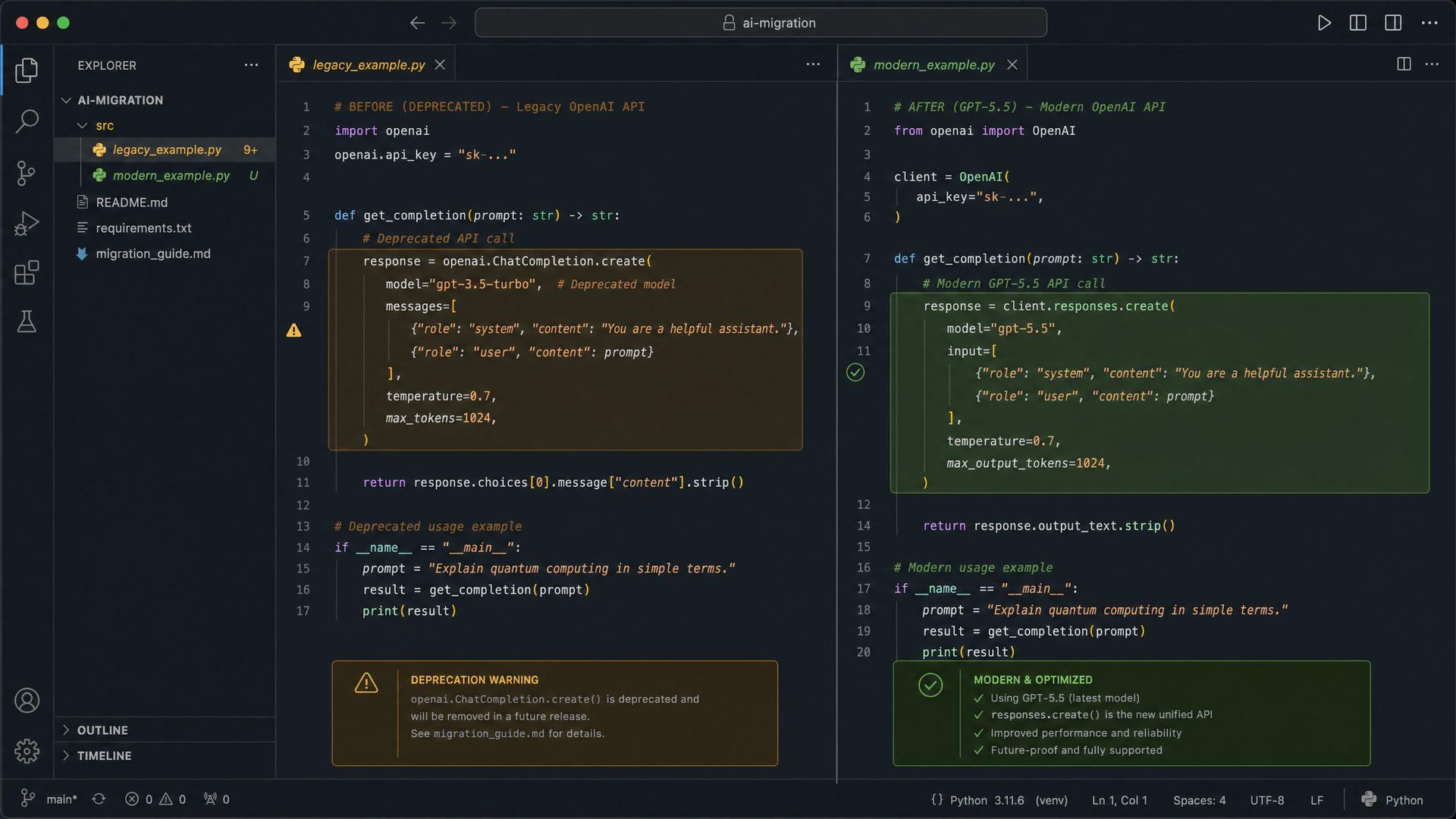Image resolution: width=1456 pixels, height=819 pixels.
Task: Open title bar more actions menu
Action: [1429, 23]
